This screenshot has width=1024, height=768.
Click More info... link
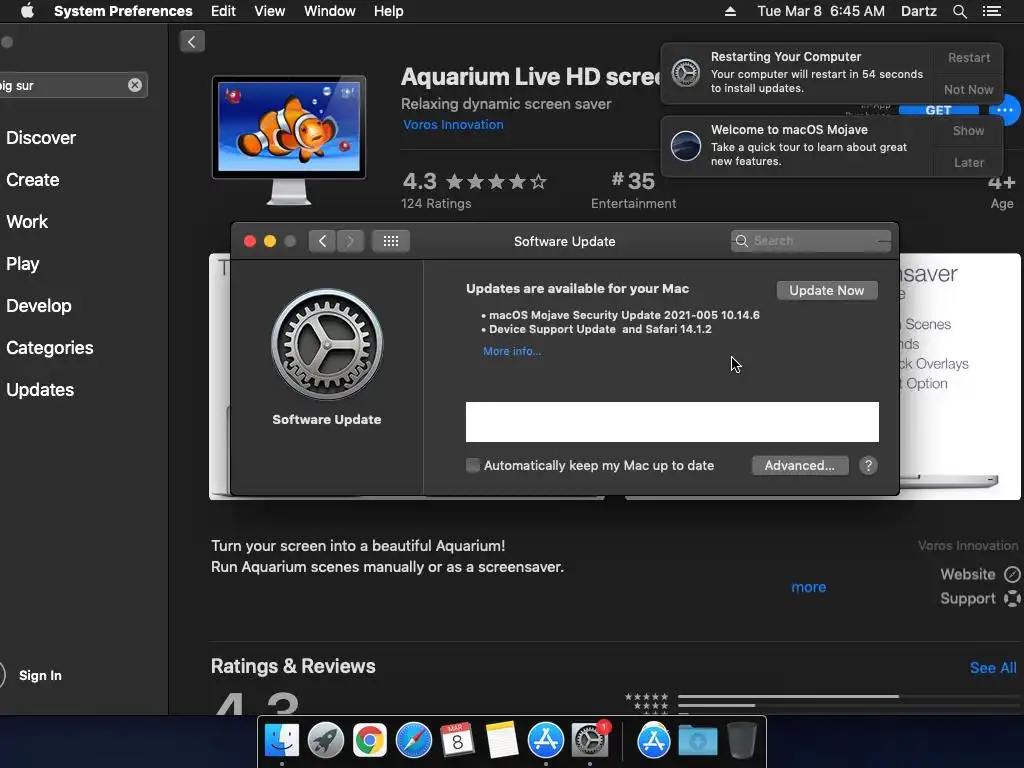(x=512, y=351)
